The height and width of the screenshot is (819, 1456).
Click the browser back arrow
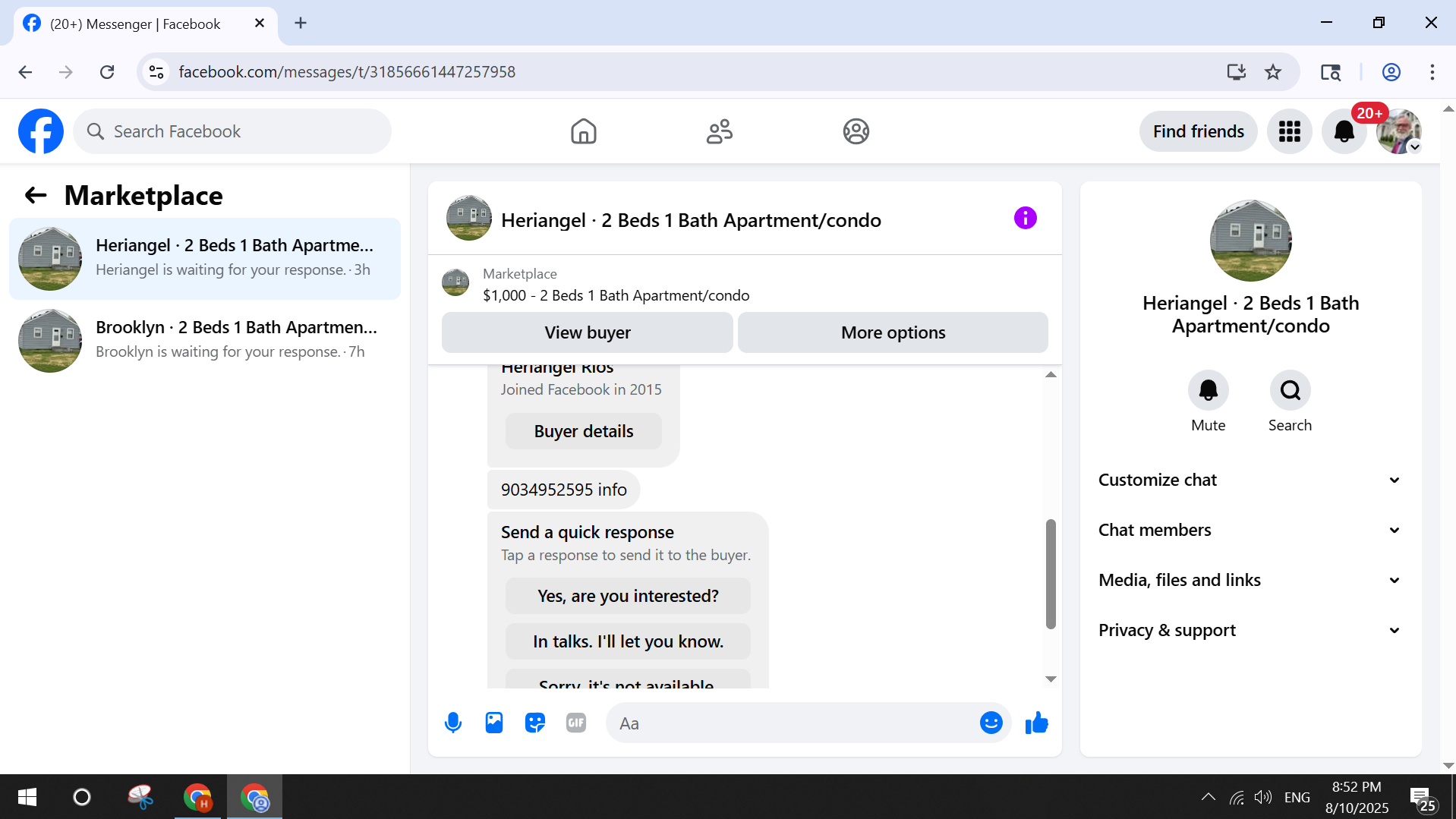[x=25, y=72]
